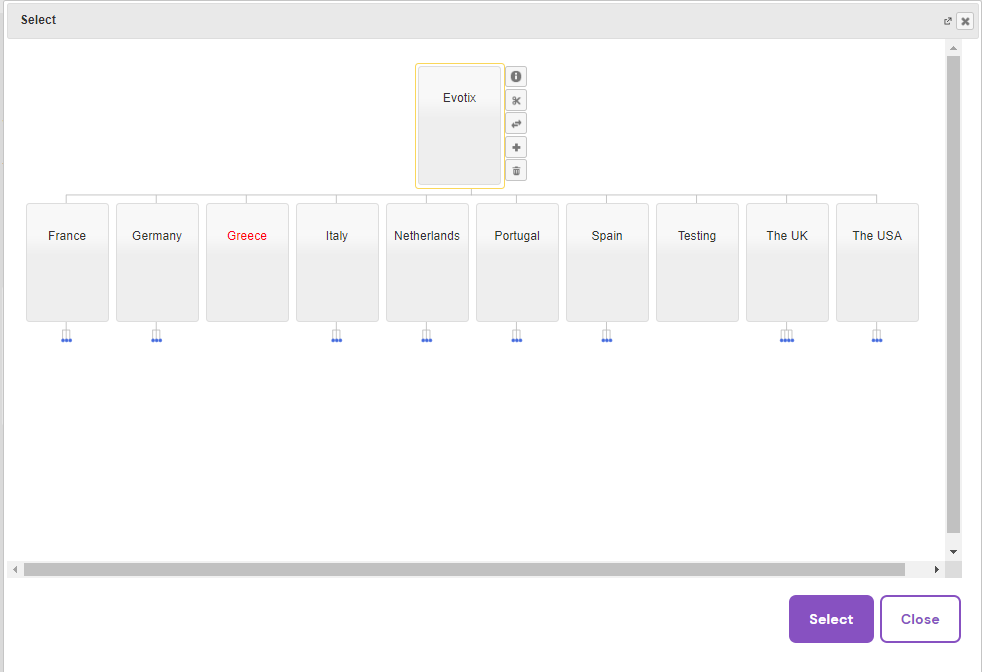Click the Portugal node
Viewport: 982px width, 672px height.
coord(517,262)
